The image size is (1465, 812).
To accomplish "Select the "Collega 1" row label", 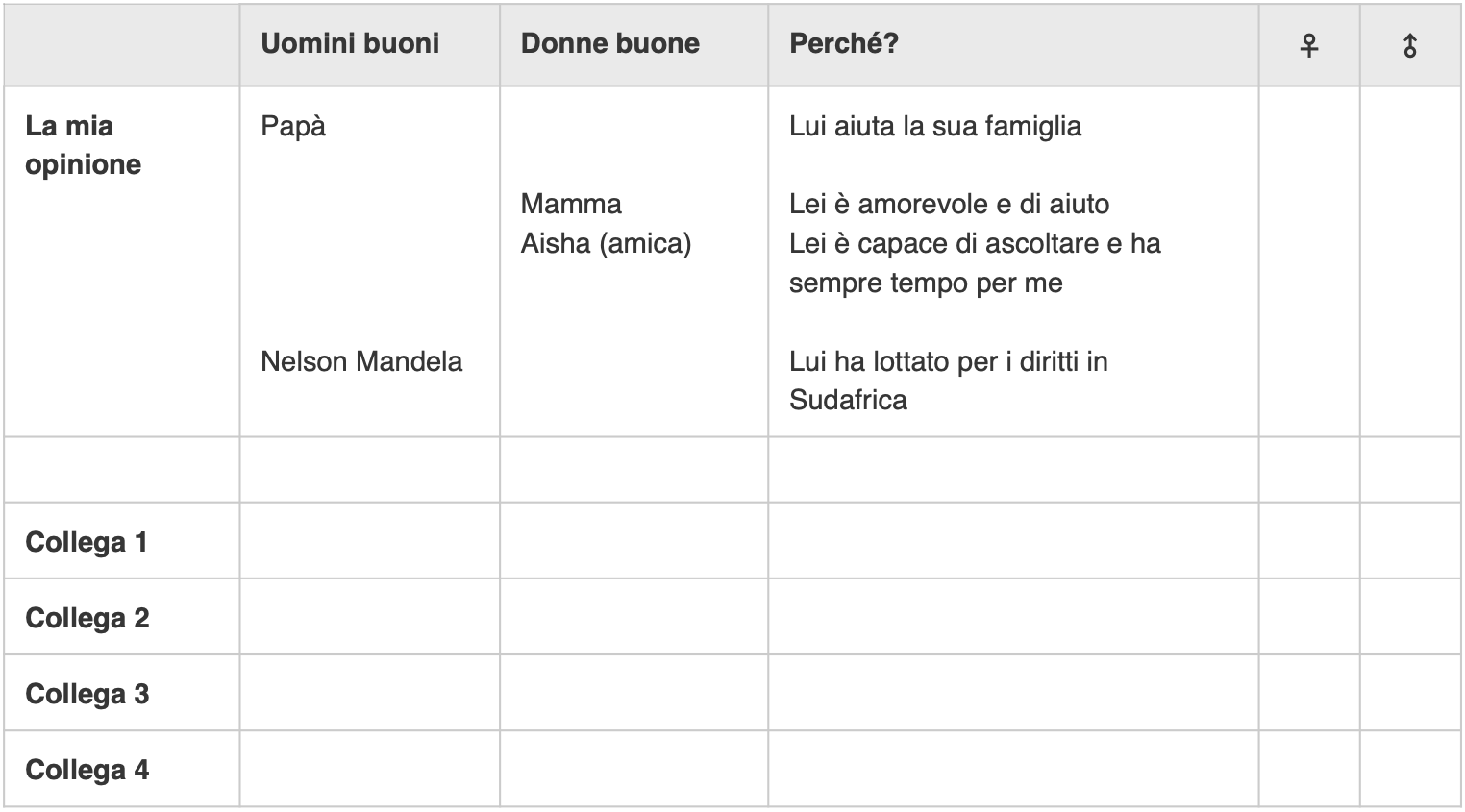I will tap(87, 542).
